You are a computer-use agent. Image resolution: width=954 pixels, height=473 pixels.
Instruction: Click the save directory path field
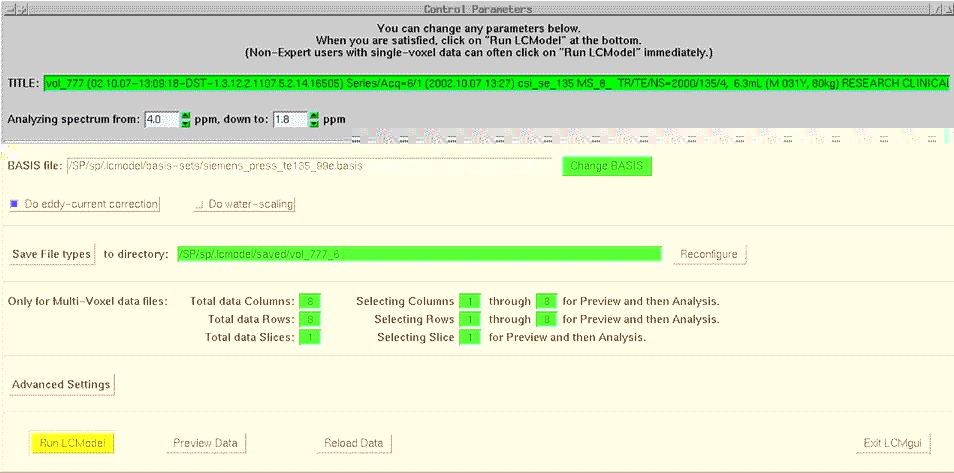tap(418, 254)
